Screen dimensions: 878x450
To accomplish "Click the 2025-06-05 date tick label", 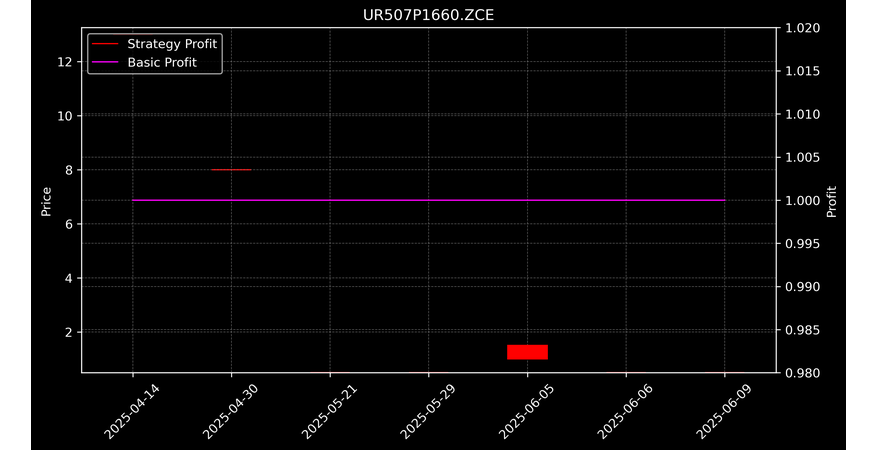I will (526, 412).
